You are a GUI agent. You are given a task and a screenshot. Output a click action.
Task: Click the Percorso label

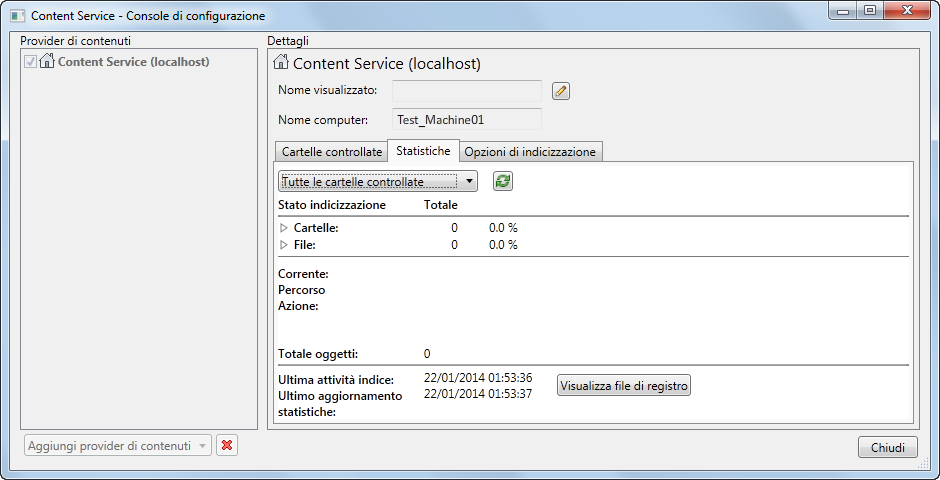pyautogui.click(x=302, y=290)
